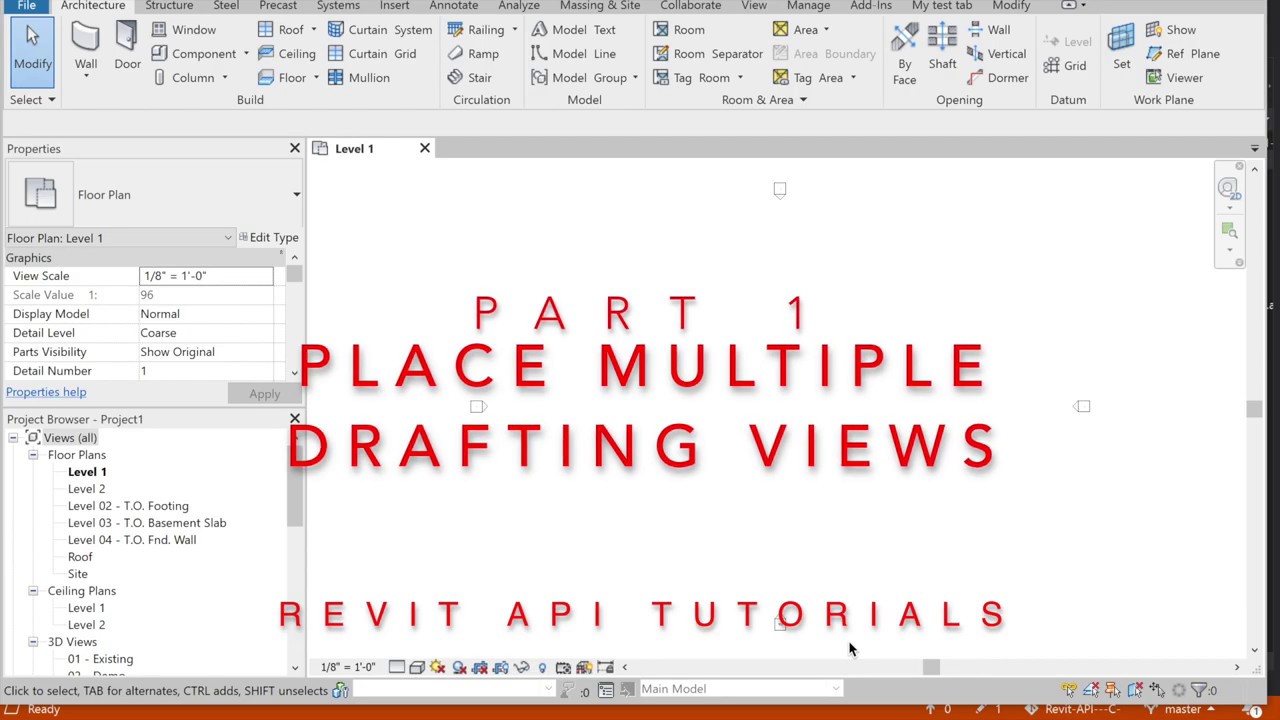The image size is (1280, 720).
Task: Open the File menu tab
Action: (26, 6)
